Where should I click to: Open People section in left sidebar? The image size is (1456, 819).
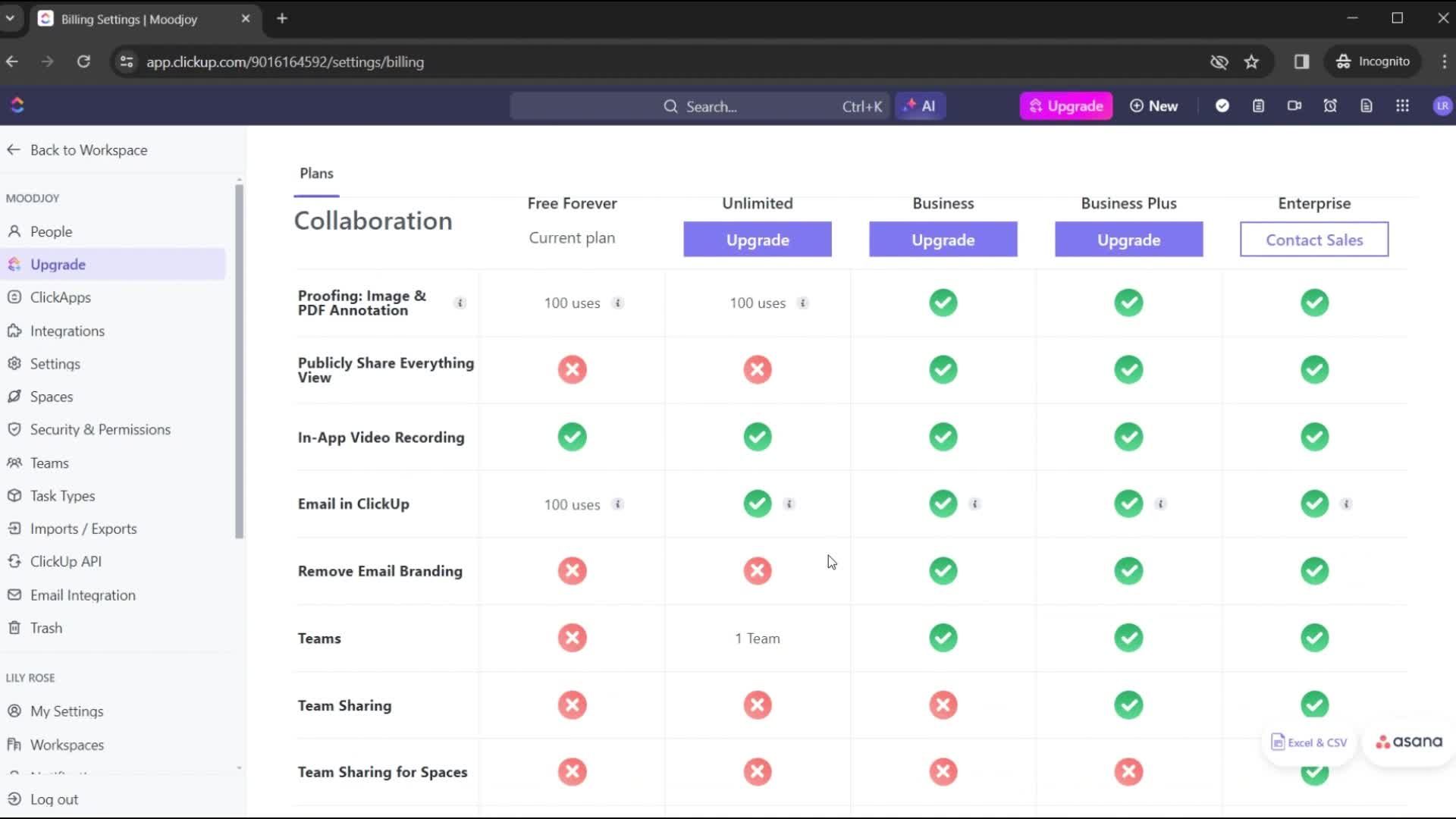(52, 231)
